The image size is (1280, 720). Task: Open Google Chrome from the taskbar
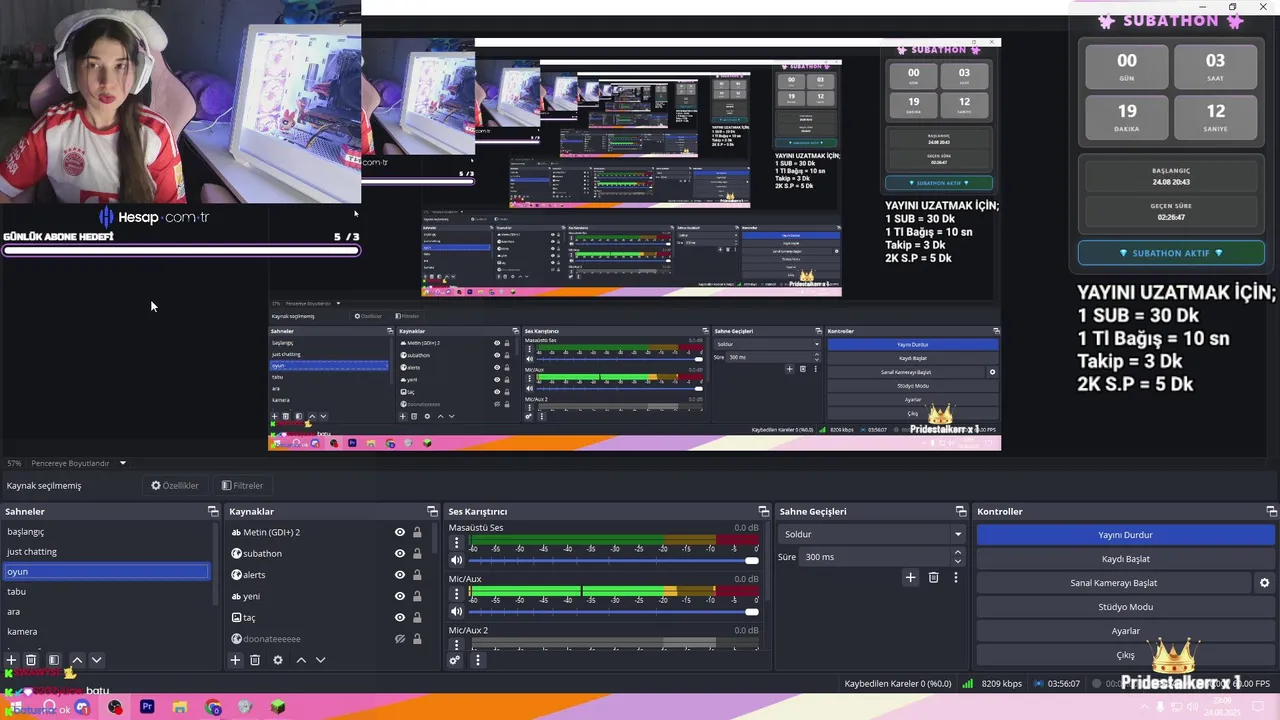[213, 707]
